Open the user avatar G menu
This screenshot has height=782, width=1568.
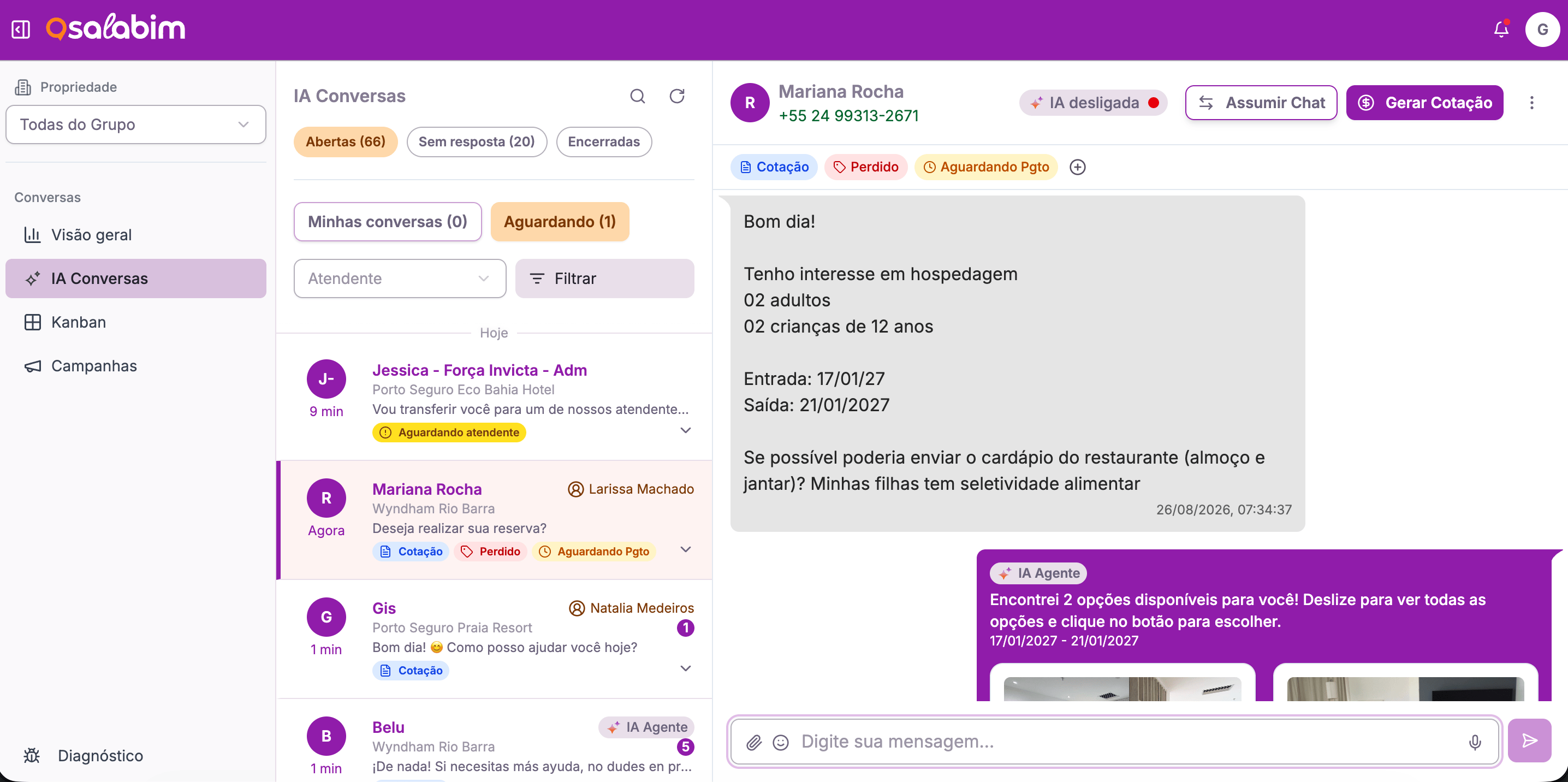(1542, 29)
